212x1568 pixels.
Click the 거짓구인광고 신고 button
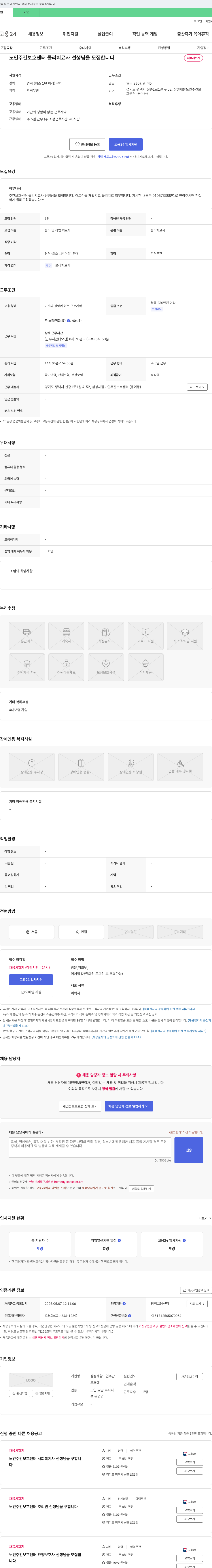click(x=196, y=1290)
